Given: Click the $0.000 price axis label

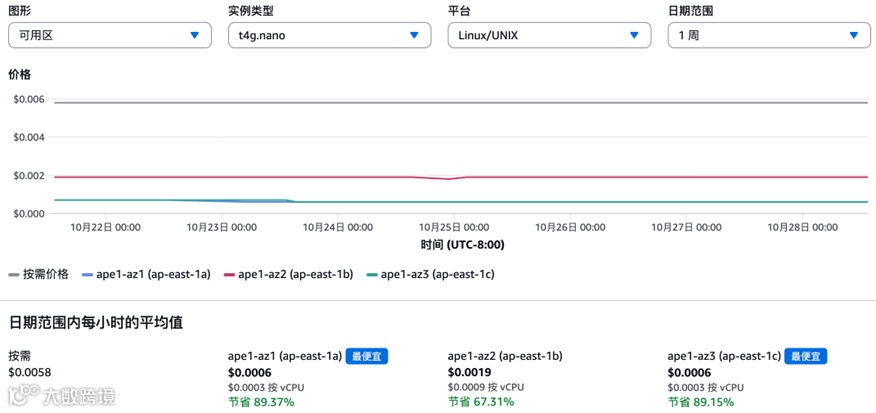Looking at the screenshot, I should [x=28, y=214].
